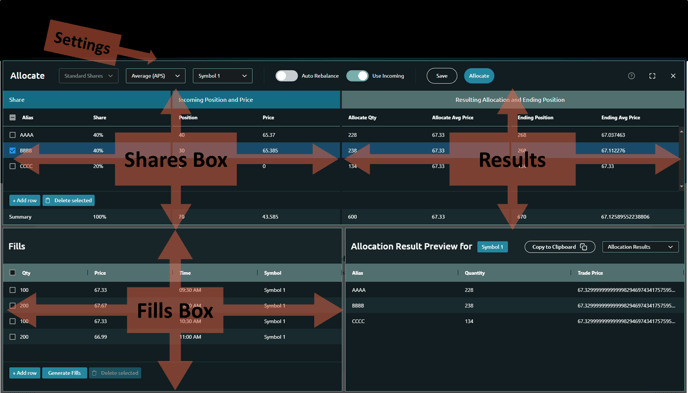Disable the Use Incoming switch
Image resolution: width=688 pixels, height=393 pixels.
(x=357, y=76)
